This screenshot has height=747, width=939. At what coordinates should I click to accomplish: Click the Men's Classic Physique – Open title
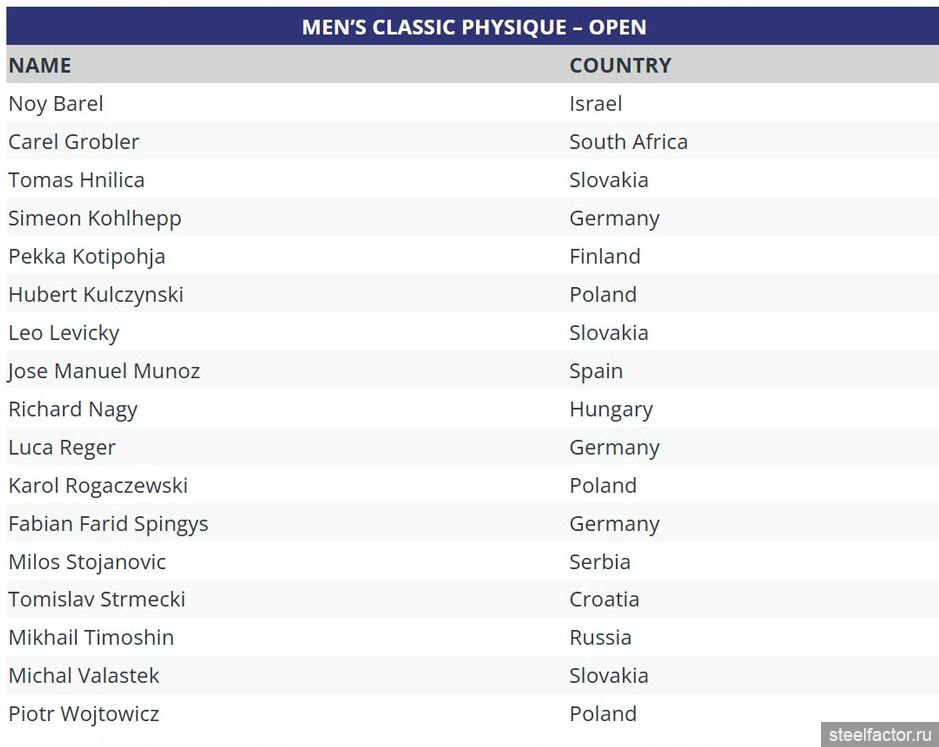tap(473, 27)
